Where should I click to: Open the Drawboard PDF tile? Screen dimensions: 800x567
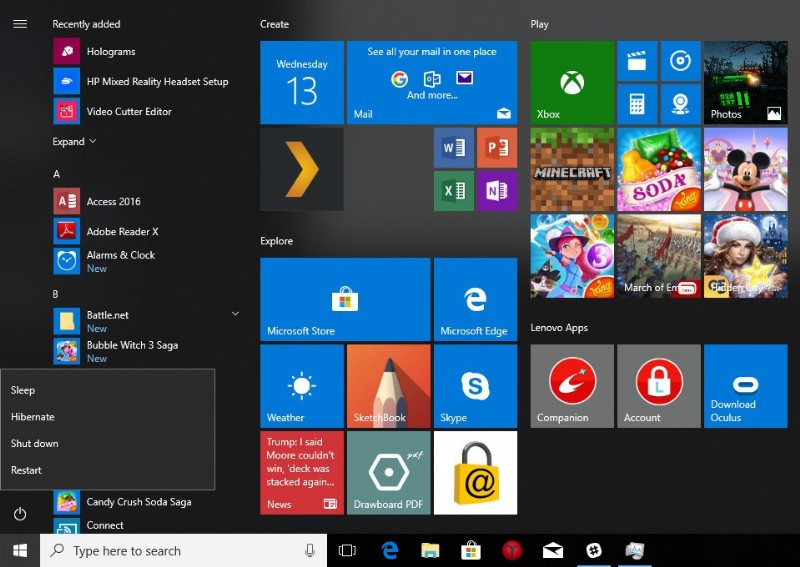388,473
